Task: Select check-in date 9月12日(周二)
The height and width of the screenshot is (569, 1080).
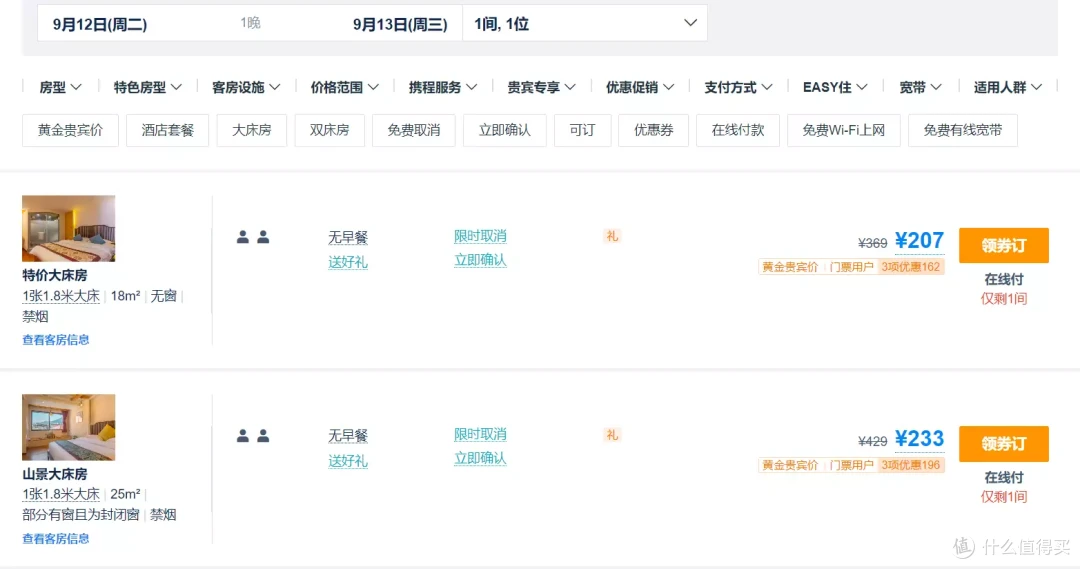Action: (x=100, y=24)
